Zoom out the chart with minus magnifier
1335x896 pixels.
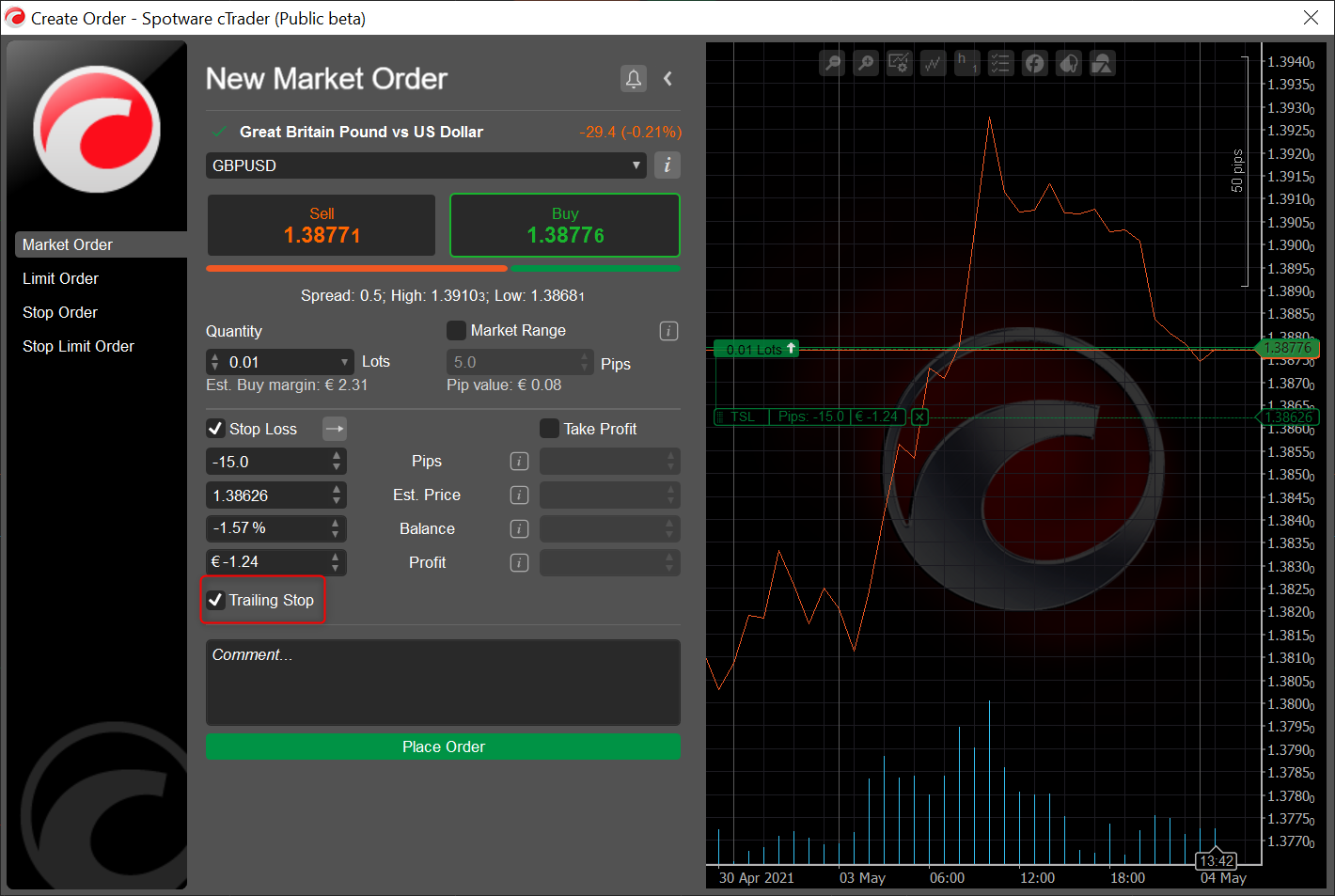point(832,63)
